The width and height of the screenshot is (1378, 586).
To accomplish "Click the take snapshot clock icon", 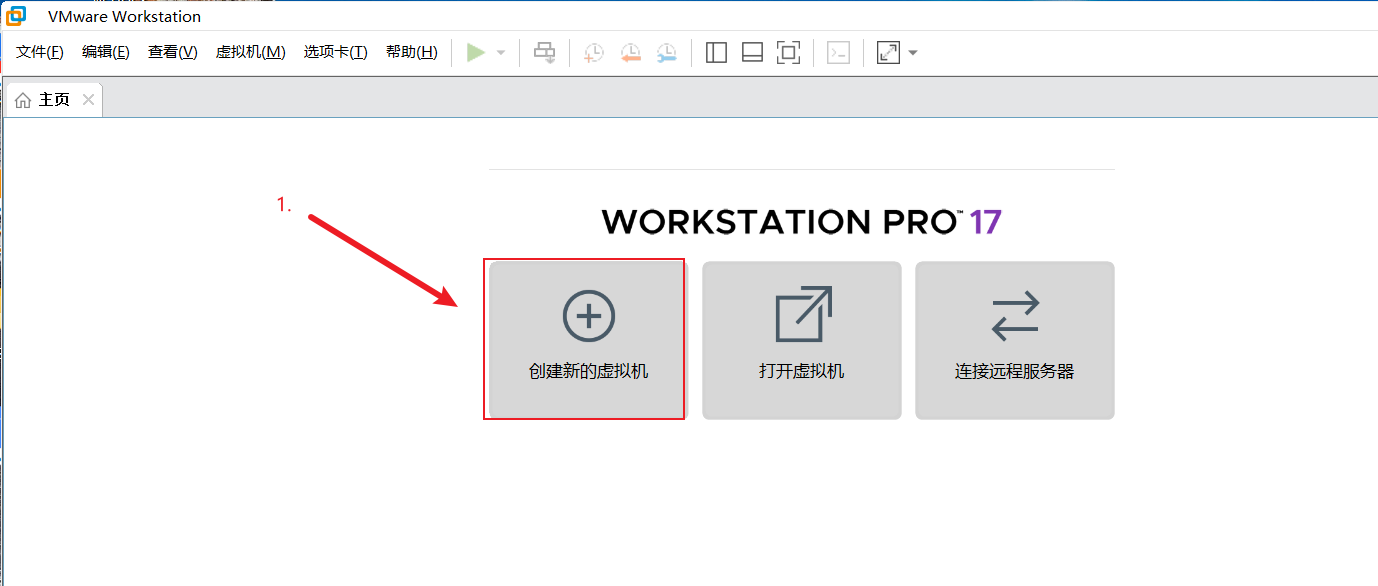I will click(x=594, y=53).
